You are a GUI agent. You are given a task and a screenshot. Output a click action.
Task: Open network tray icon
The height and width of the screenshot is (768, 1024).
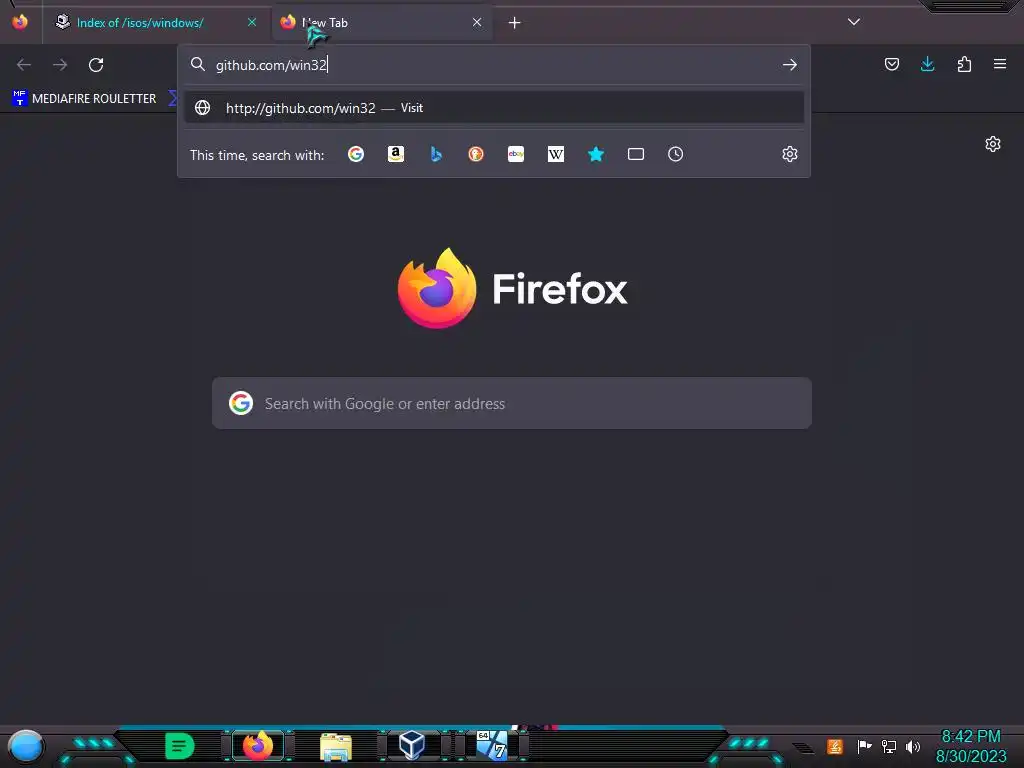[889, 746]
